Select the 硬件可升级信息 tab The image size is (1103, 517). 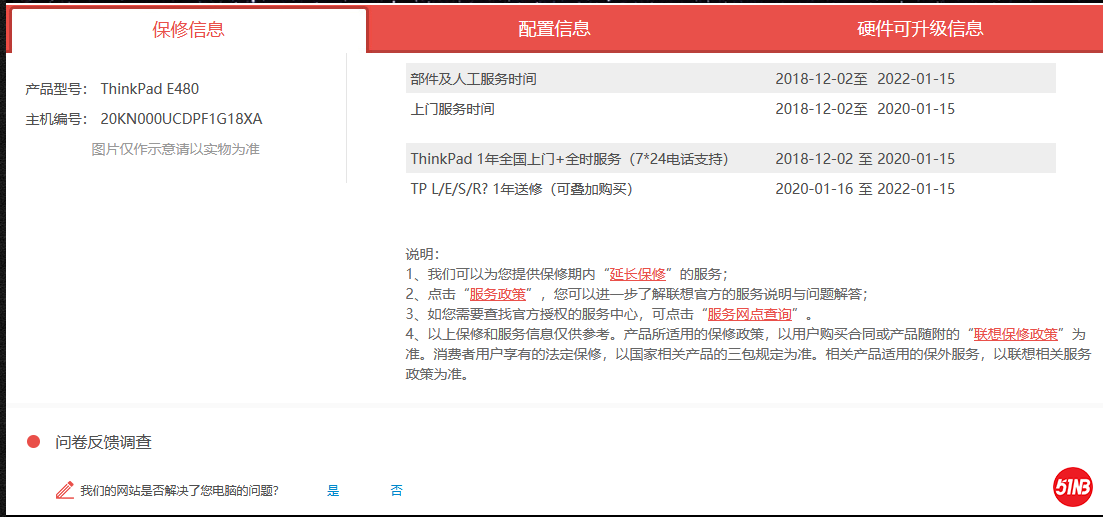tap(920, 29)
